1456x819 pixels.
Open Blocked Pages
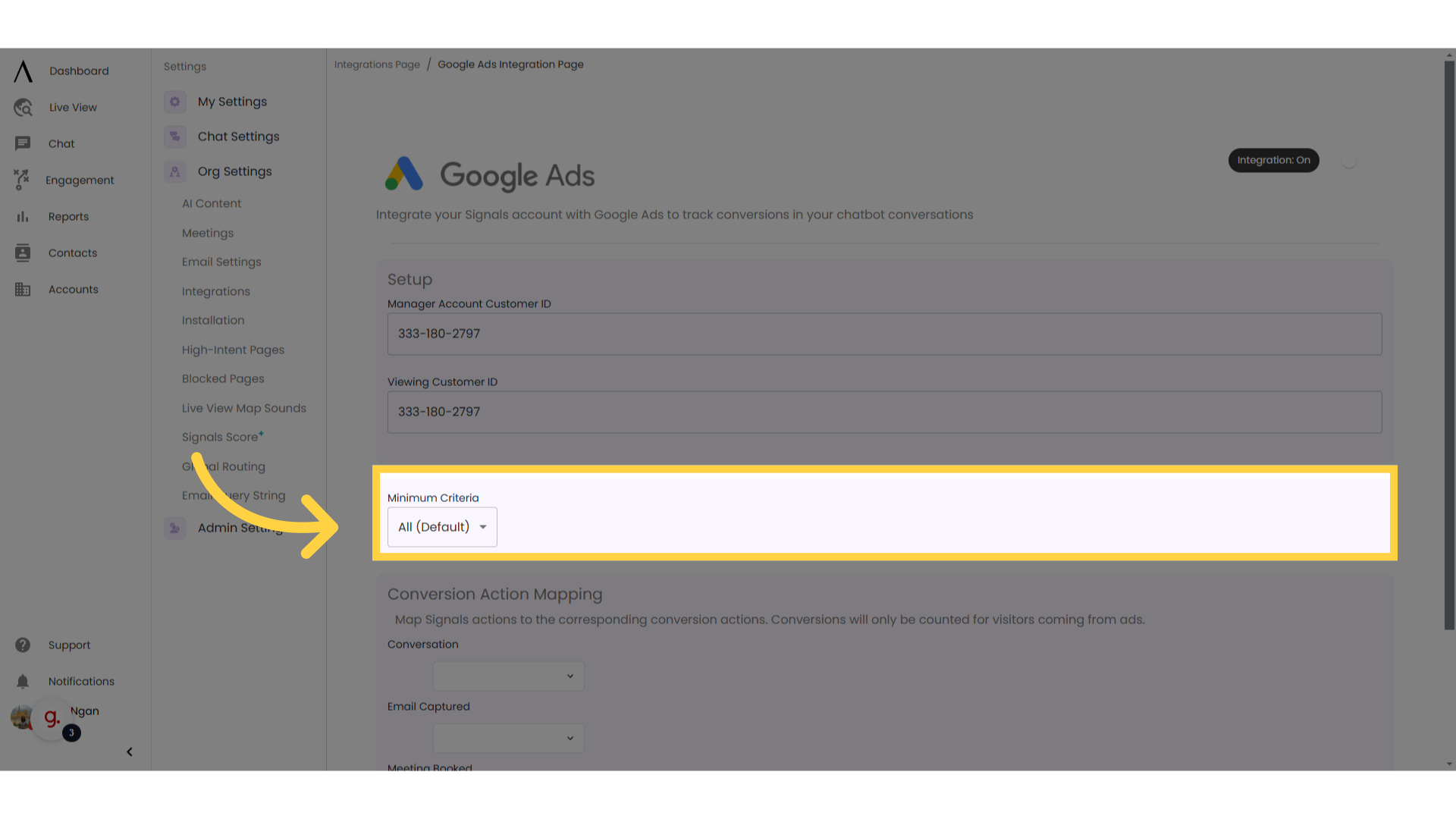point(223,378)
